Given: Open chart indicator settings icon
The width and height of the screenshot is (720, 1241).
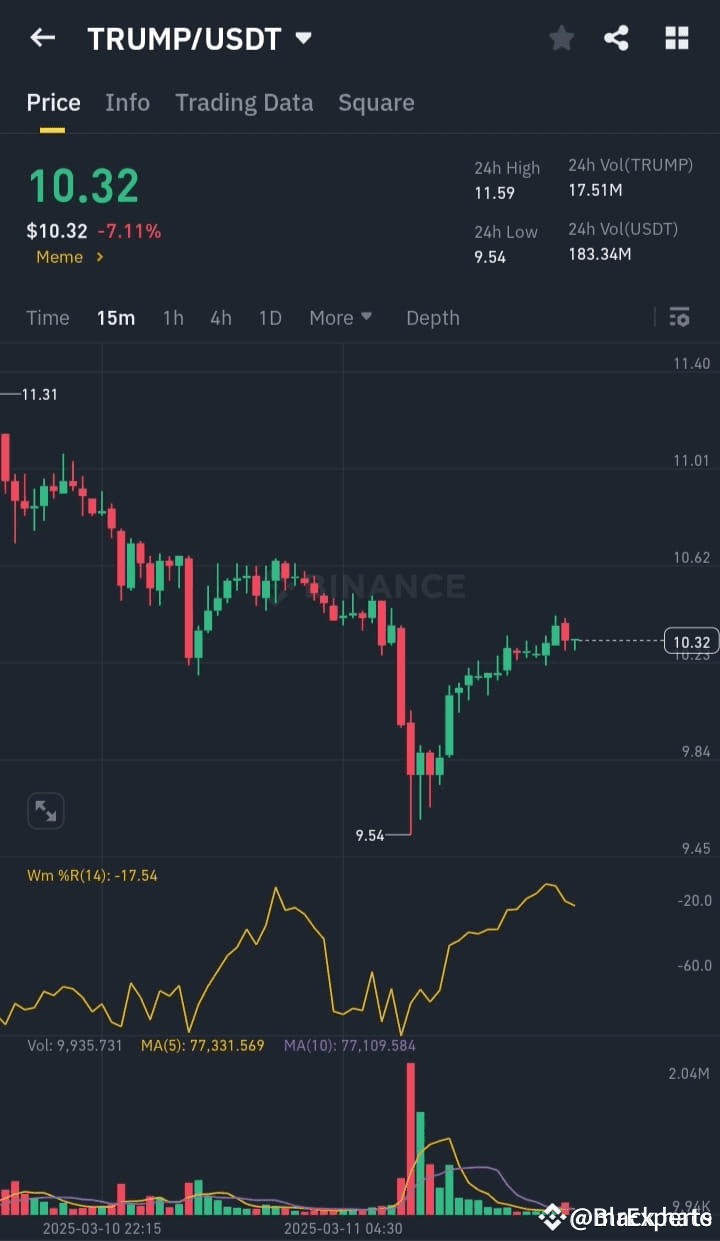Looking at the screenshot, I should [679, 318].
